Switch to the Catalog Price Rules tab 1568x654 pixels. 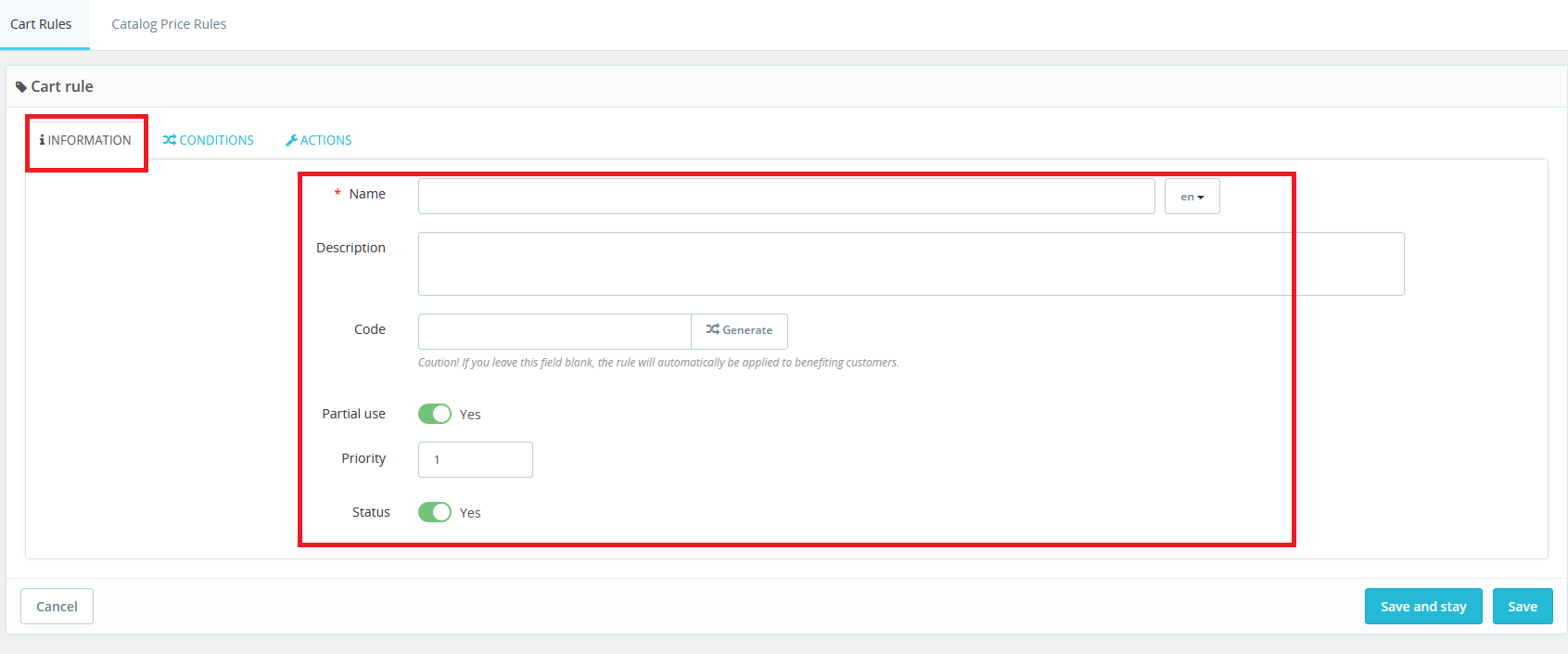pyautogui.click(x=169, y=24)
